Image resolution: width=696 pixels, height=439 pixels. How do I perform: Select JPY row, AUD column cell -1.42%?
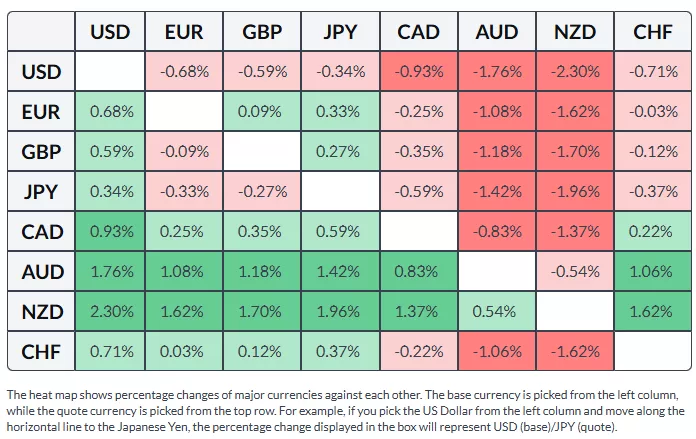(497, 192)
